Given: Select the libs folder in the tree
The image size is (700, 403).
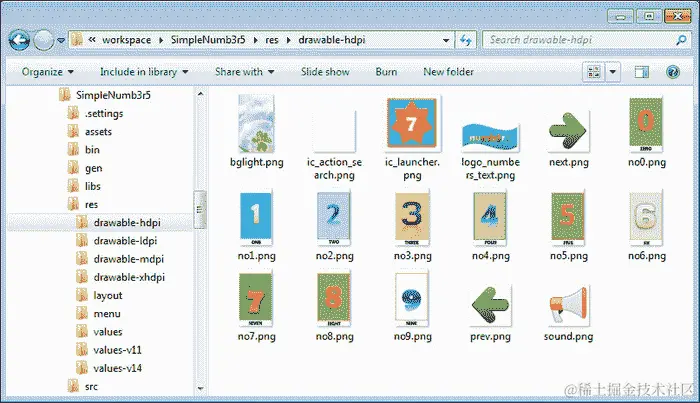Looking at the screenshot, I should 84,186.
